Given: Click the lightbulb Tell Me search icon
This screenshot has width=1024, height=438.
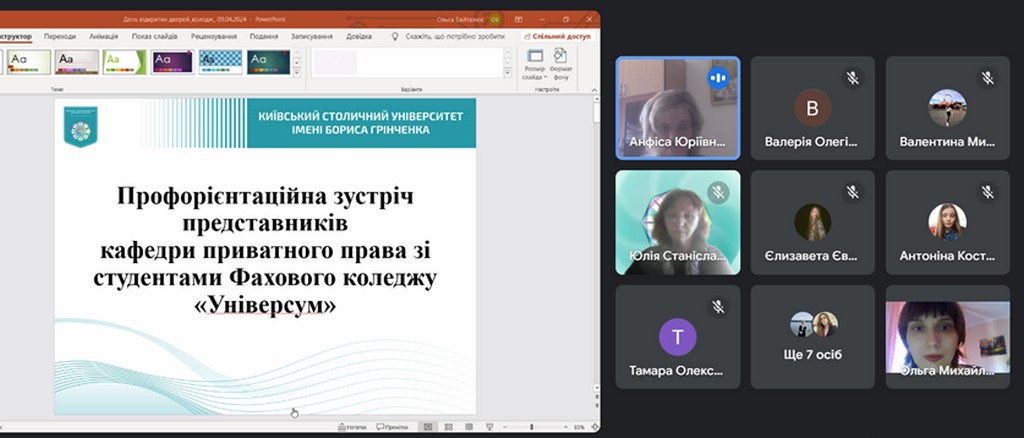Looking at the screenshot, I should coord(396,36).
